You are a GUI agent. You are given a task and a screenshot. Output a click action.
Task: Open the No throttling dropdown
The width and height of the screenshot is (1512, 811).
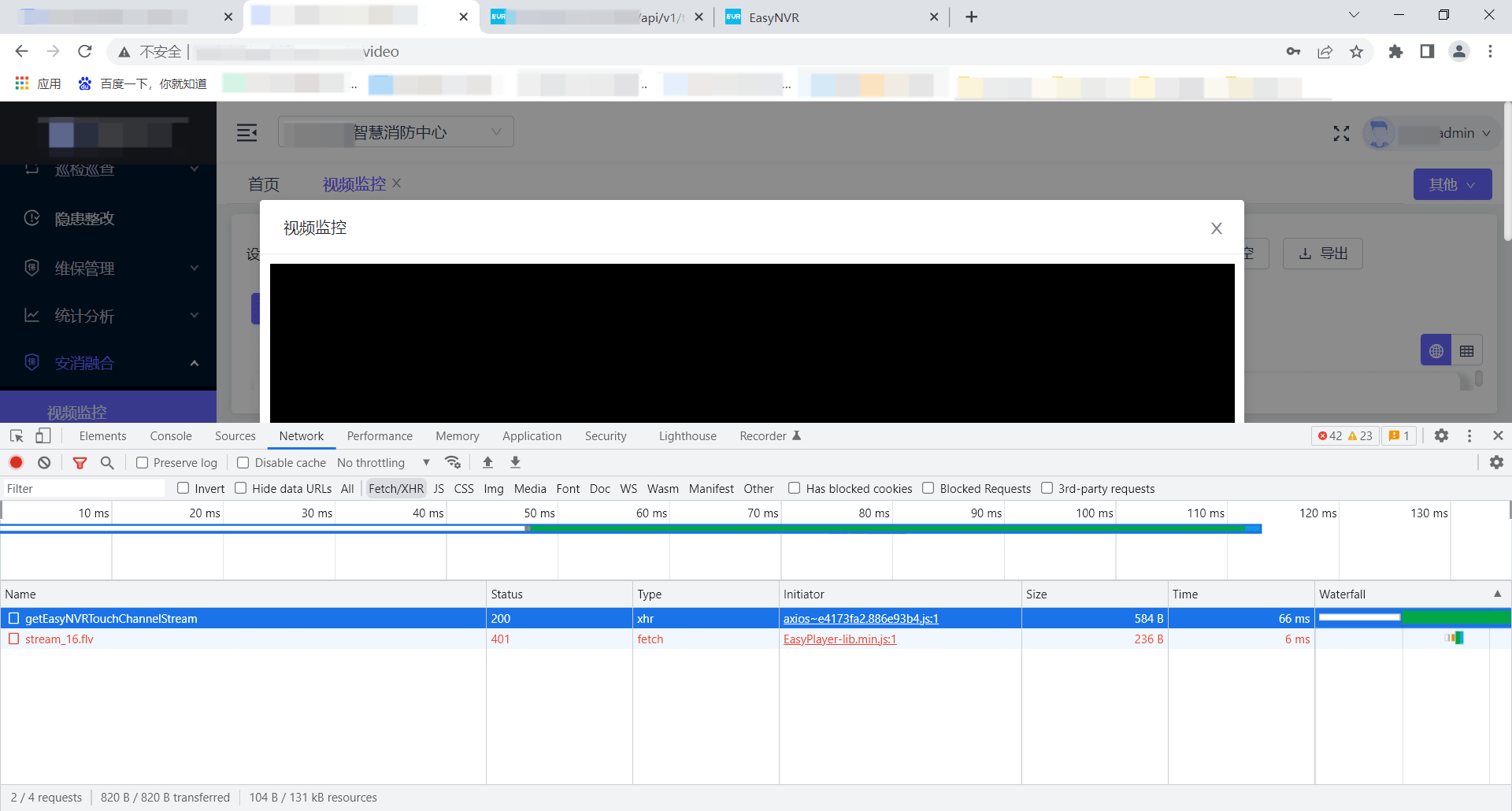tap(384, 463)
